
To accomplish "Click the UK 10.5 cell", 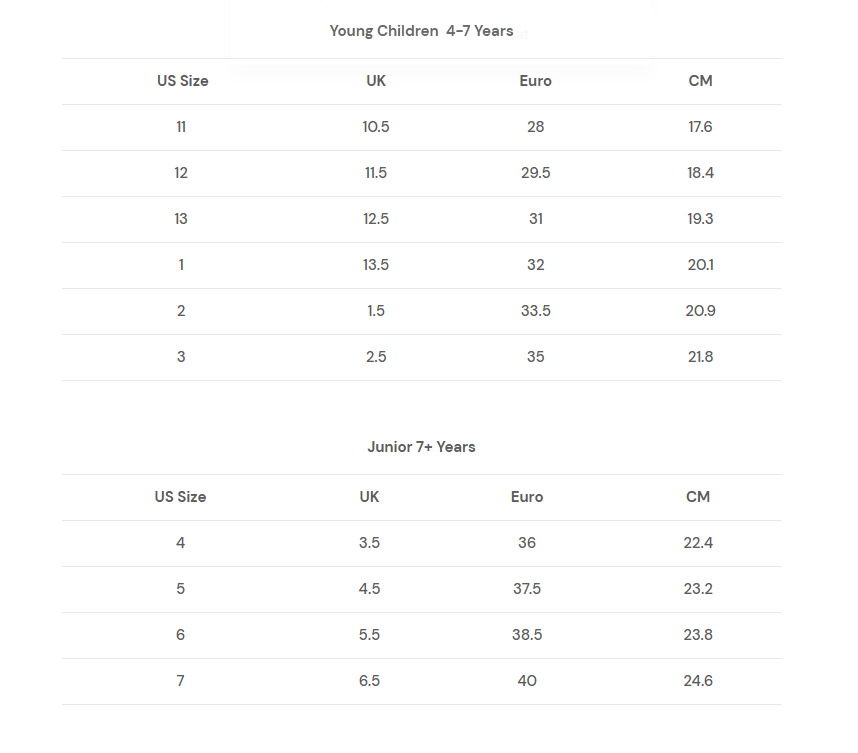I will (376, 127).
